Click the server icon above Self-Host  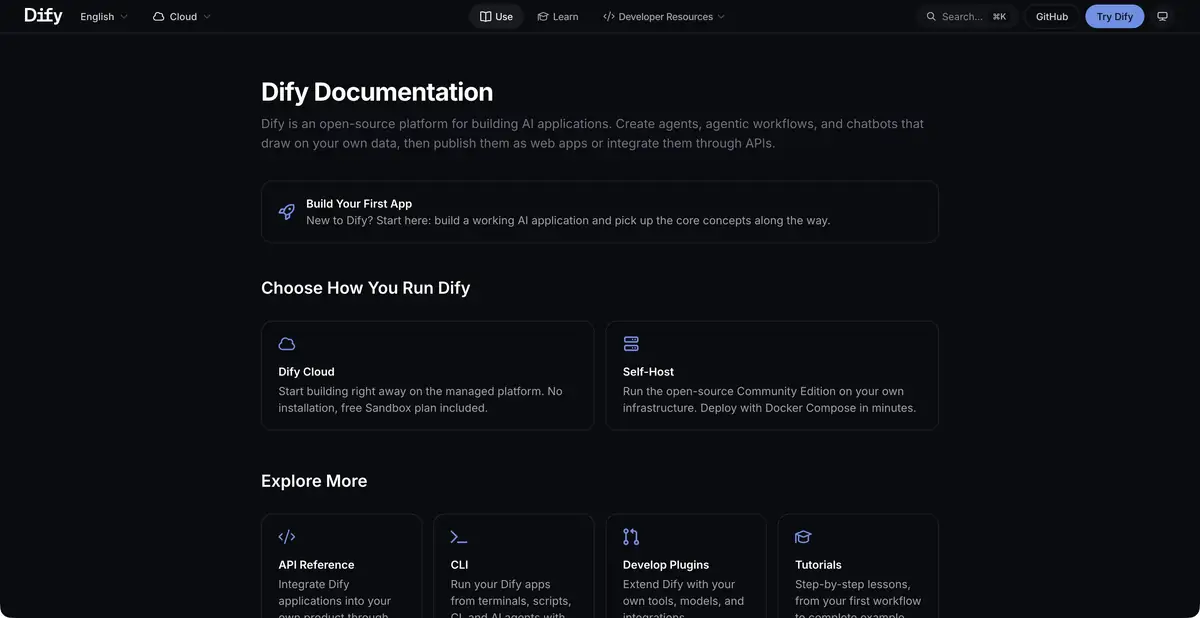pos(631,344)
